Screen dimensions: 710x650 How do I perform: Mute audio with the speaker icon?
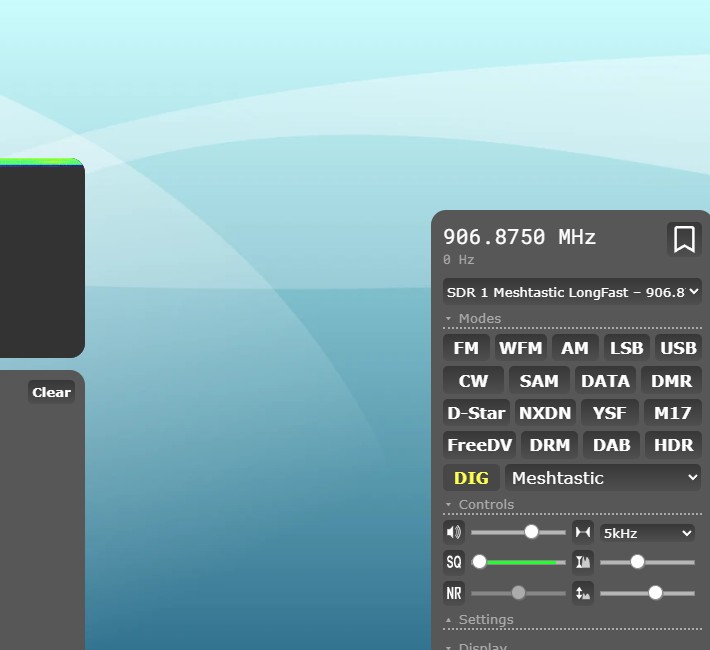pyautogui.click(x=454, y=532)
